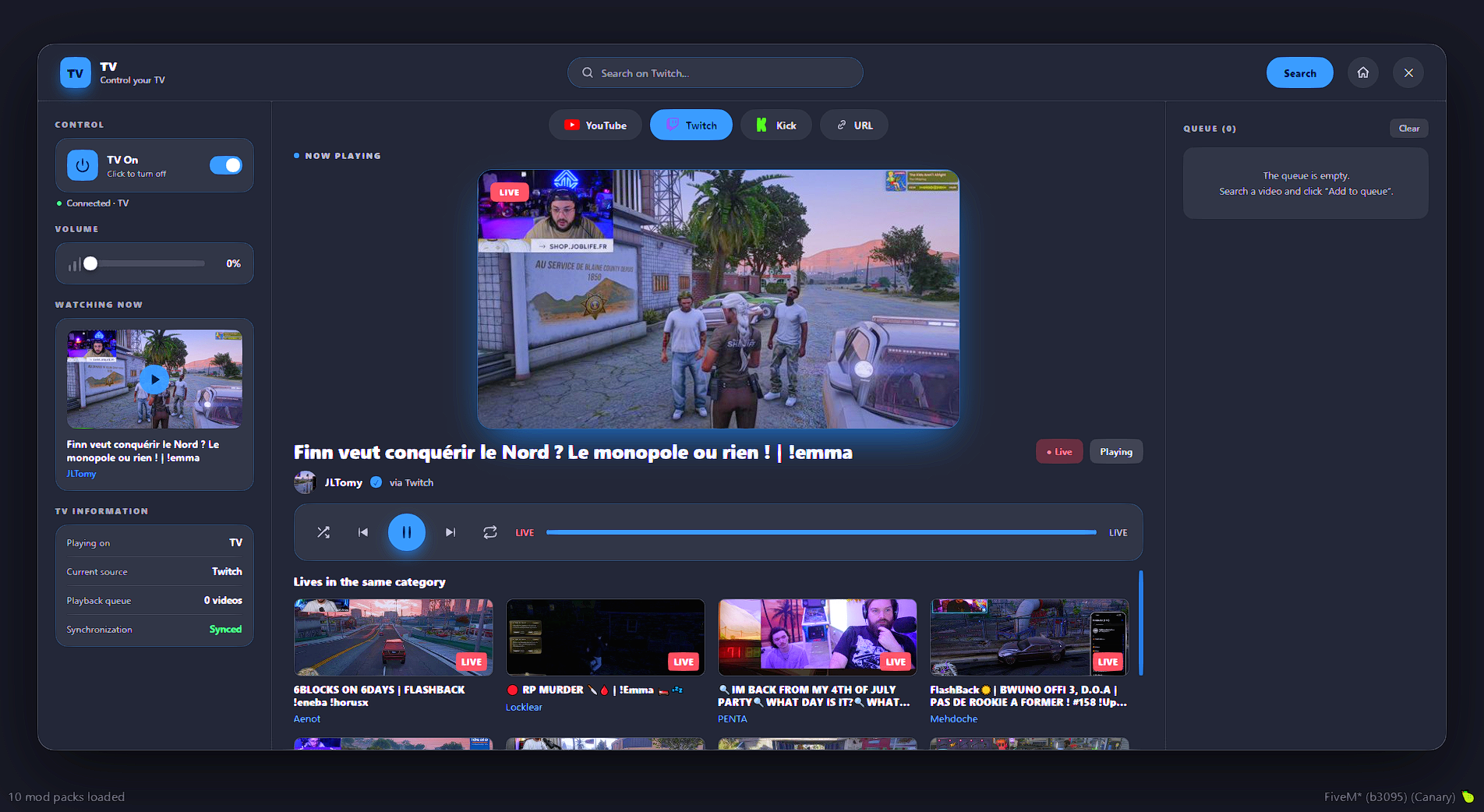Switch to the Twitch tab
Viewport: 1484px width, 812px height.
pos(691,125)
